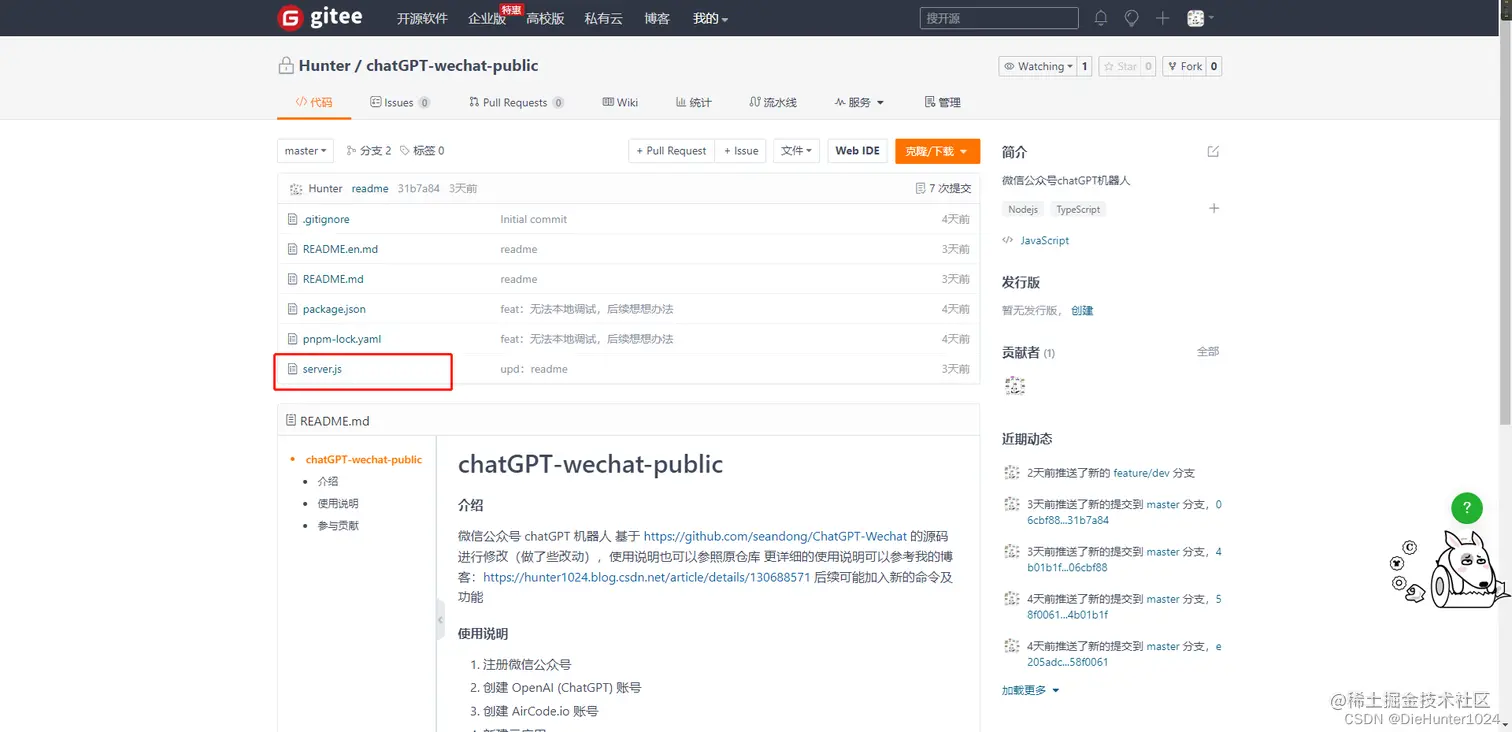1512x732 pixels.
Task: Select 介绍 in README outline
Action: [328, 481]
